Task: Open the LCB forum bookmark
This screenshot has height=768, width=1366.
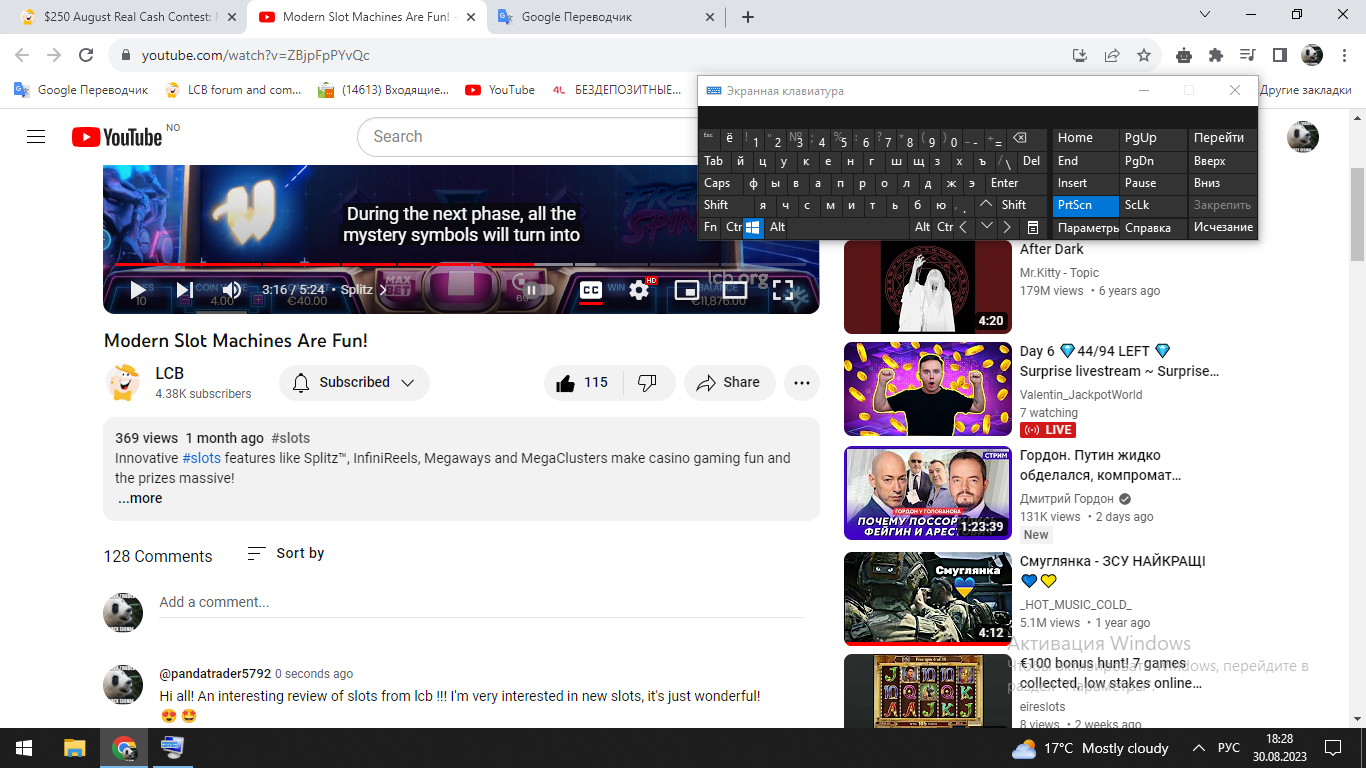Action: click(x=234, y=90)
